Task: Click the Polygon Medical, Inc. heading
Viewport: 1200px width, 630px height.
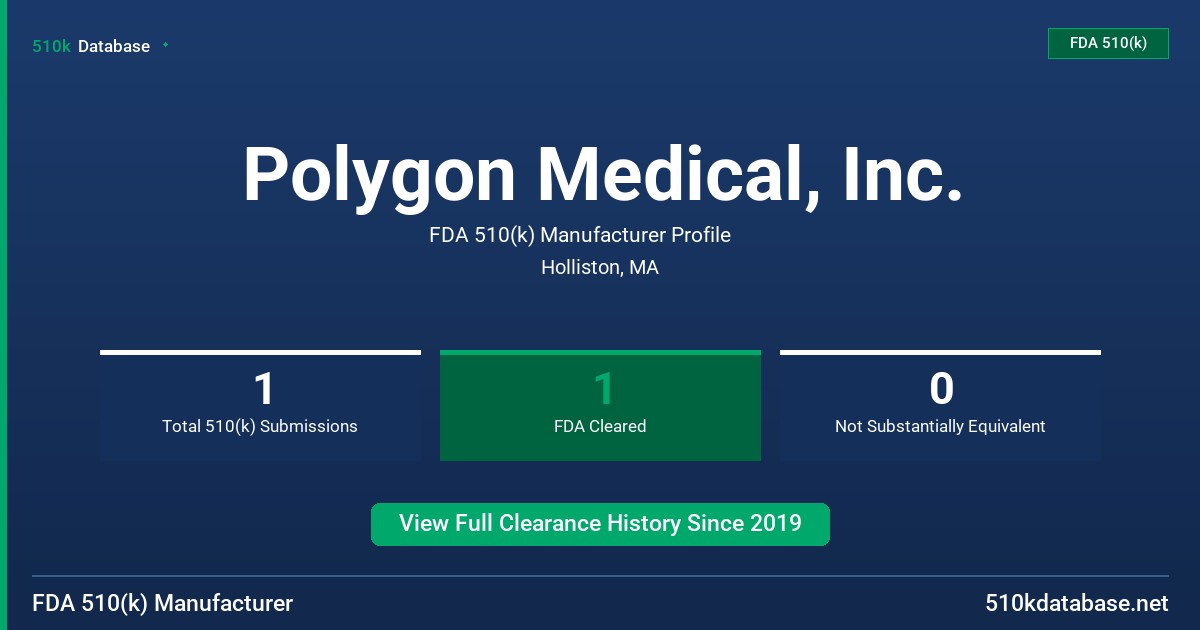Action: tap(603, 175)
